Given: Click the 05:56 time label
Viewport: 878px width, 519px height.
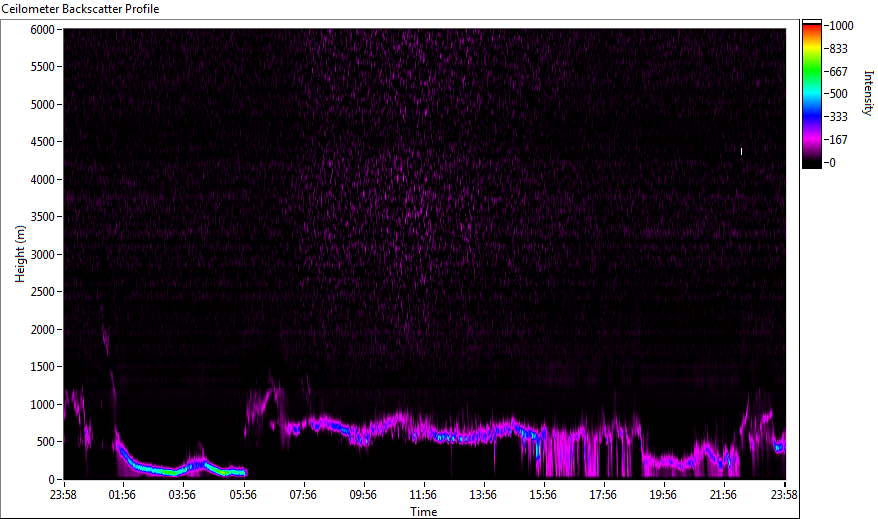Looking at the screenshot, I should (243, 495).
